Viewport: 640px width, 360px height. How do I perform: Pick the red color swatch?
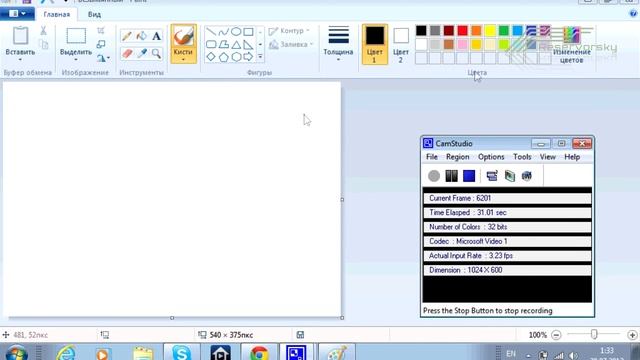coord(462,31)
